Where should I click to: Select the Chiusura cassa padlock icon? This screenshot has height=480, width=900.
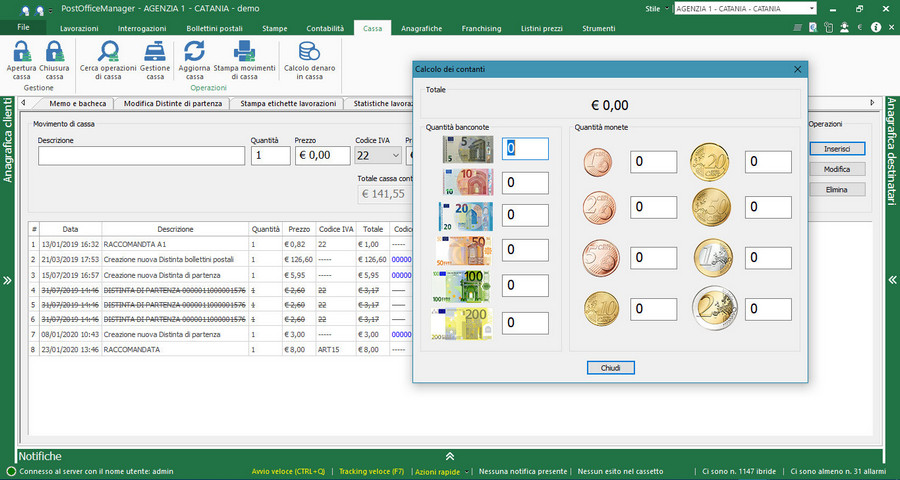(x=55, y=51)
